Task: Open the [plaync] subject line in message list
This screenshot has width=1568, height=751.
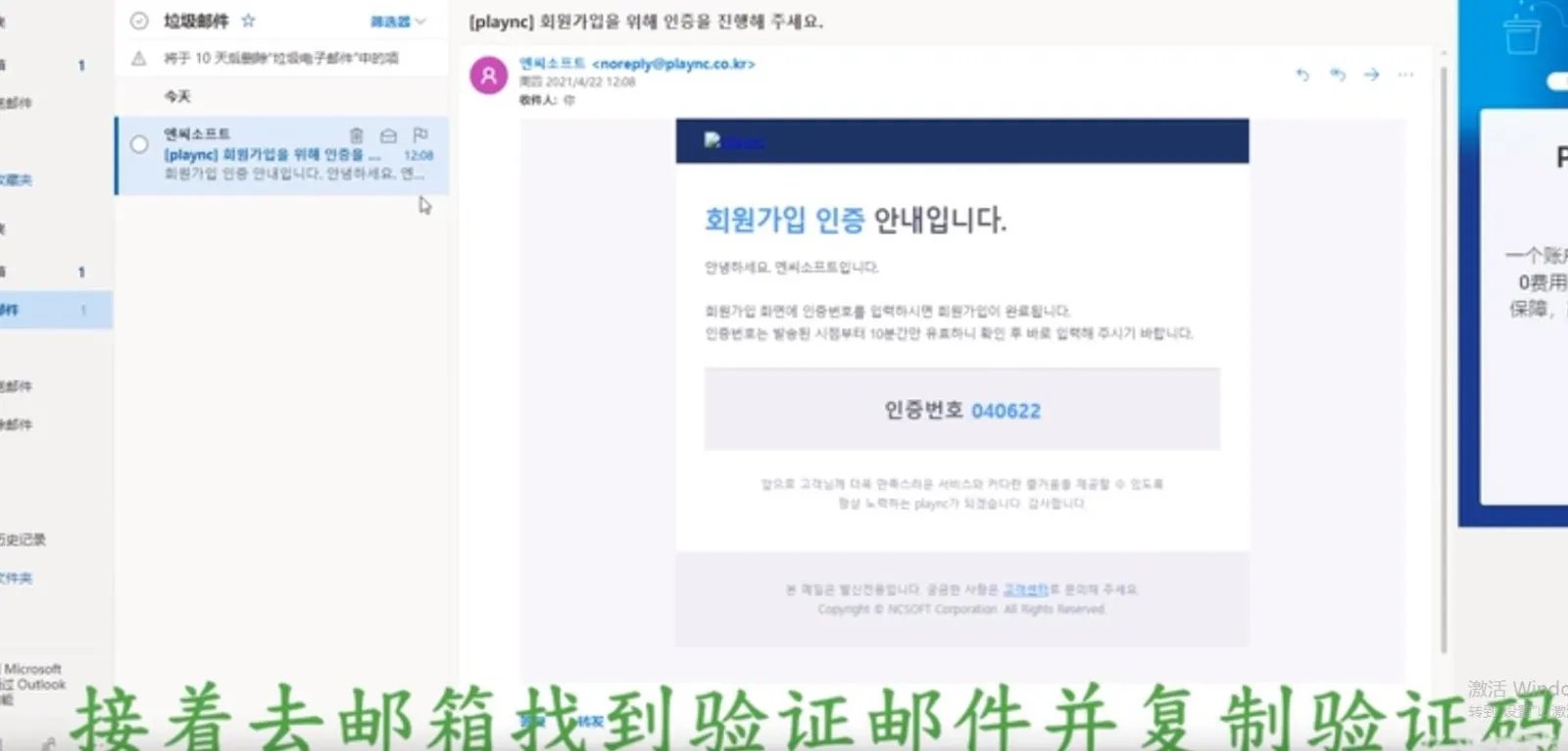Action: coord(271,155)
